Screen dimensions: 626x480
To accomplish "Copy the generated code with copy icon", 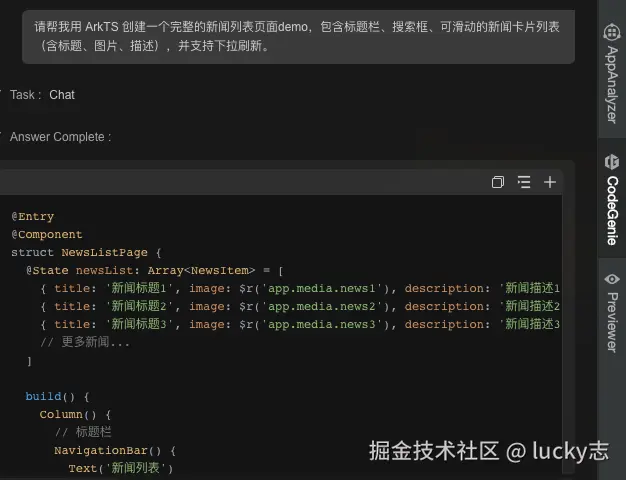I will (x=498, y=182).
